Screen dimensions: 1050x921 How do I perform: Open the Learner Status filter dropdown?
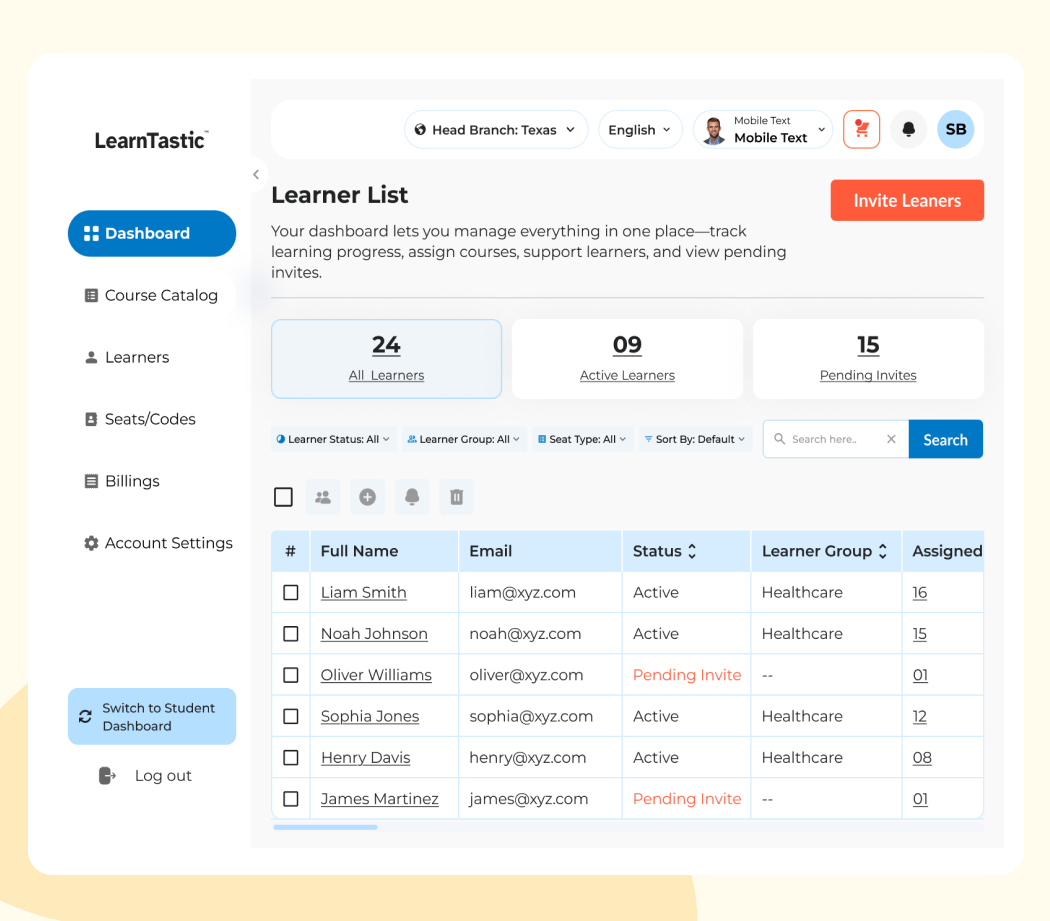(x=333, y=438)
